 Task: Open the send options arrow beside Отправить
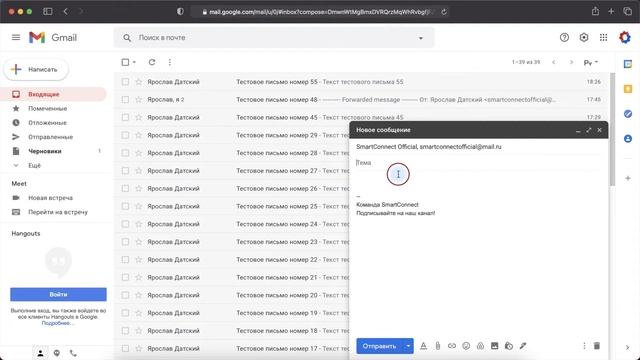pyautogui.click(x=408, y=346)
